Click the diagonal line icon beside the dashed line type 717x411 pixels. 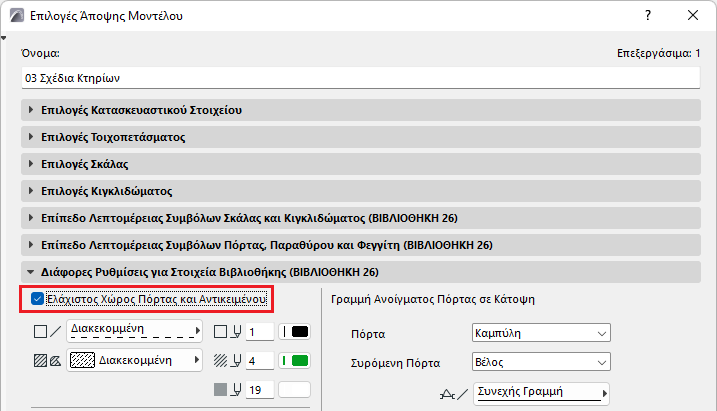pos(55,331)
